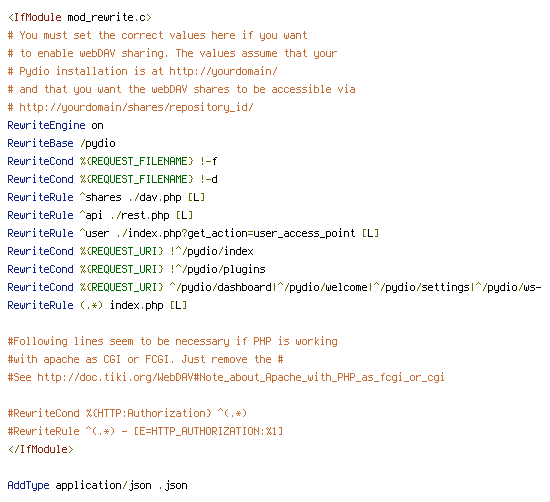Viewport: 550px width, 502px height.
Task: Click the !^/pydio/index condition line
Action: 130,251
